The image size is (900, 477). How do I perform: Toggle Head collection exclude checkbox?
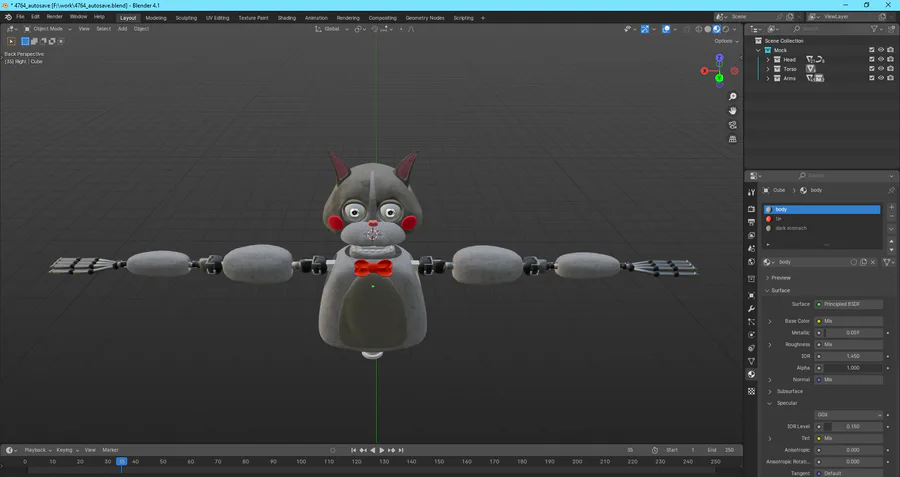click(872, 59)
